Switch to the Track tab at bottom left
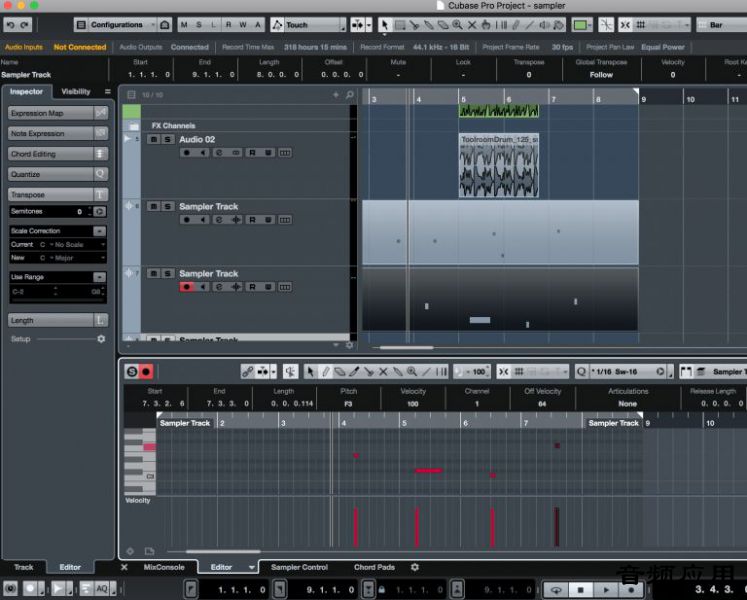The image size is (747, 600). 23,567
